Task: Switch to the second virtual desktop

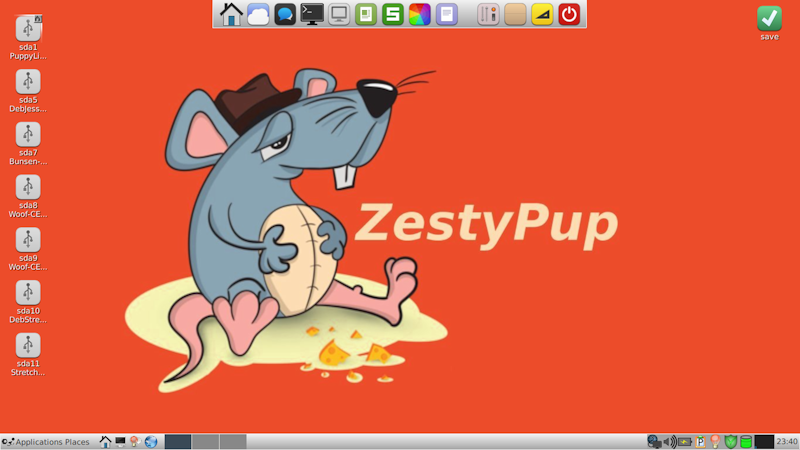Action: [x=205, y=442]
